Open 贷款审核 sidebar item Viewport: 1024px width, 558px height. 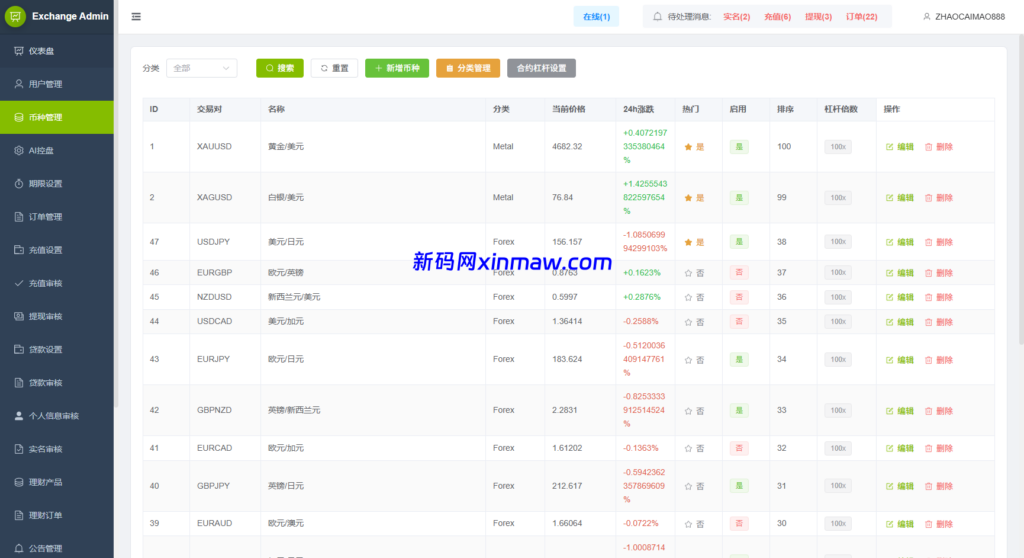click(57, 383)
